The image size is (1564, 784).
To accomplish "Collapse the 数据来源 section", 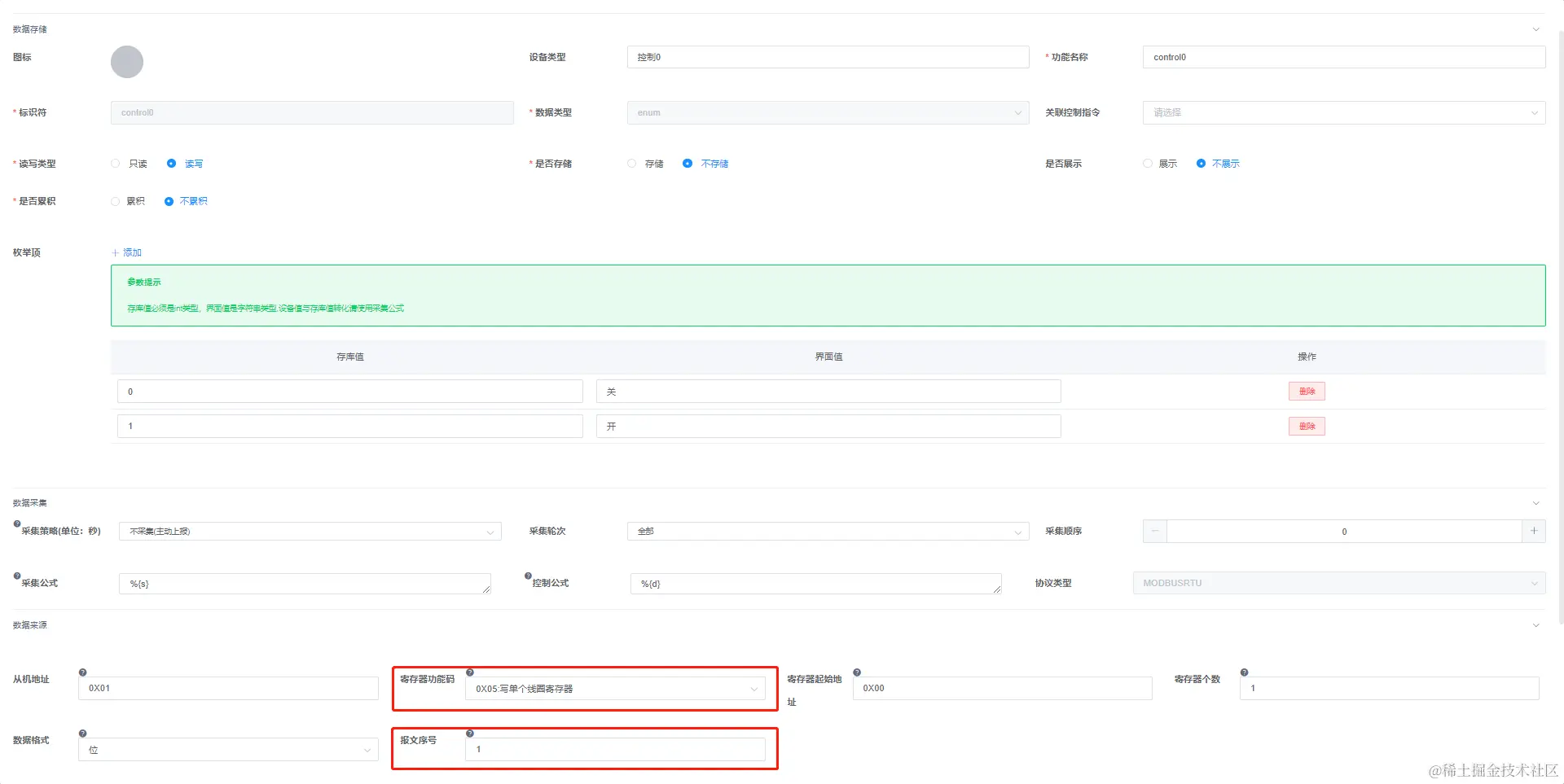I will coord(1536,625).
